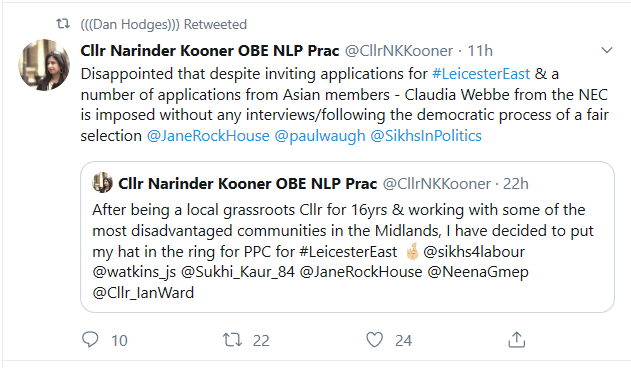Click the reply speech bubble icon
Screen dimensions: 631x368
pyautogui.click(x=90, y=340)
